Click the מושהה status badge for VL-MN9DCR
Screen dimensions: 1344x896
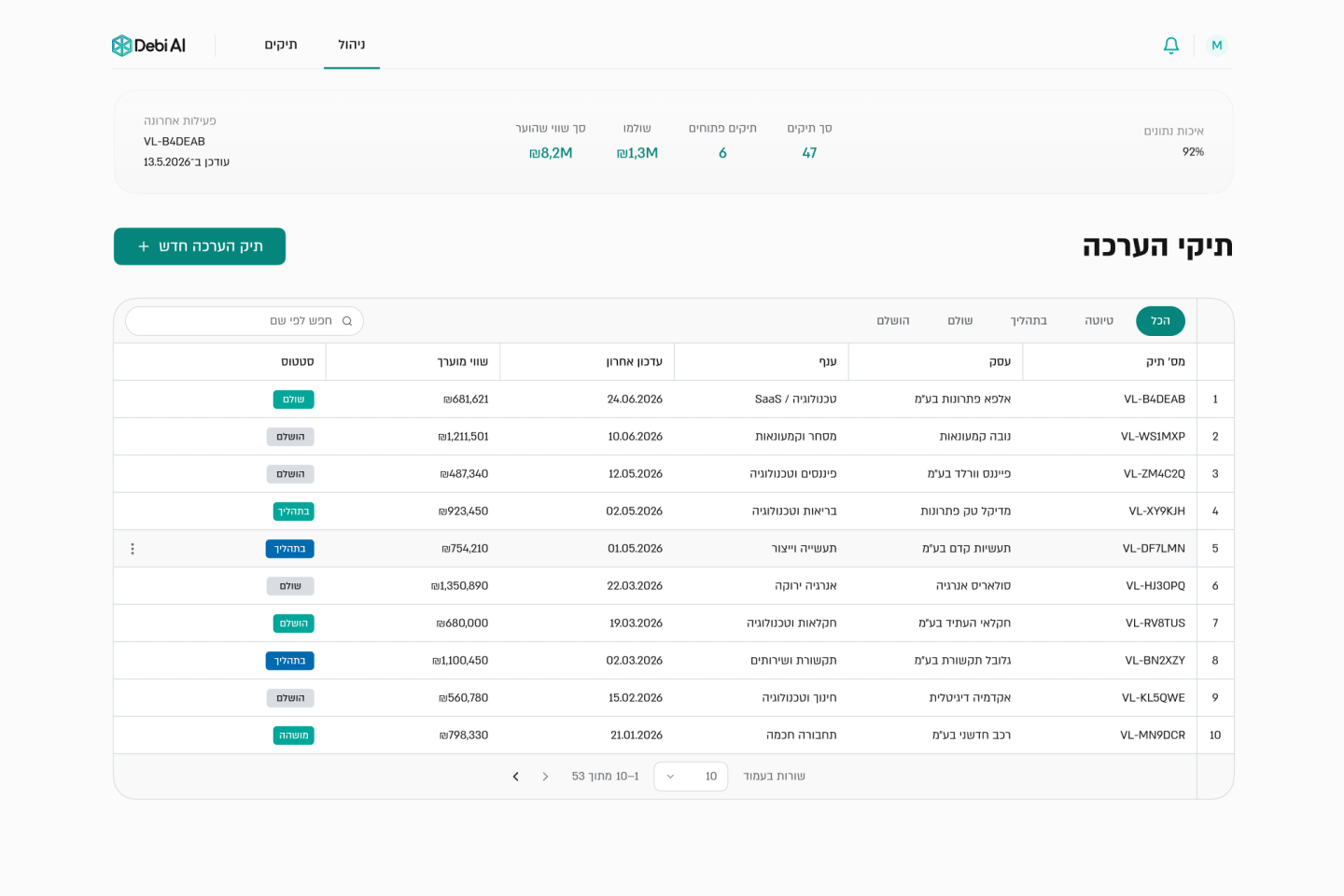[294, 735]
